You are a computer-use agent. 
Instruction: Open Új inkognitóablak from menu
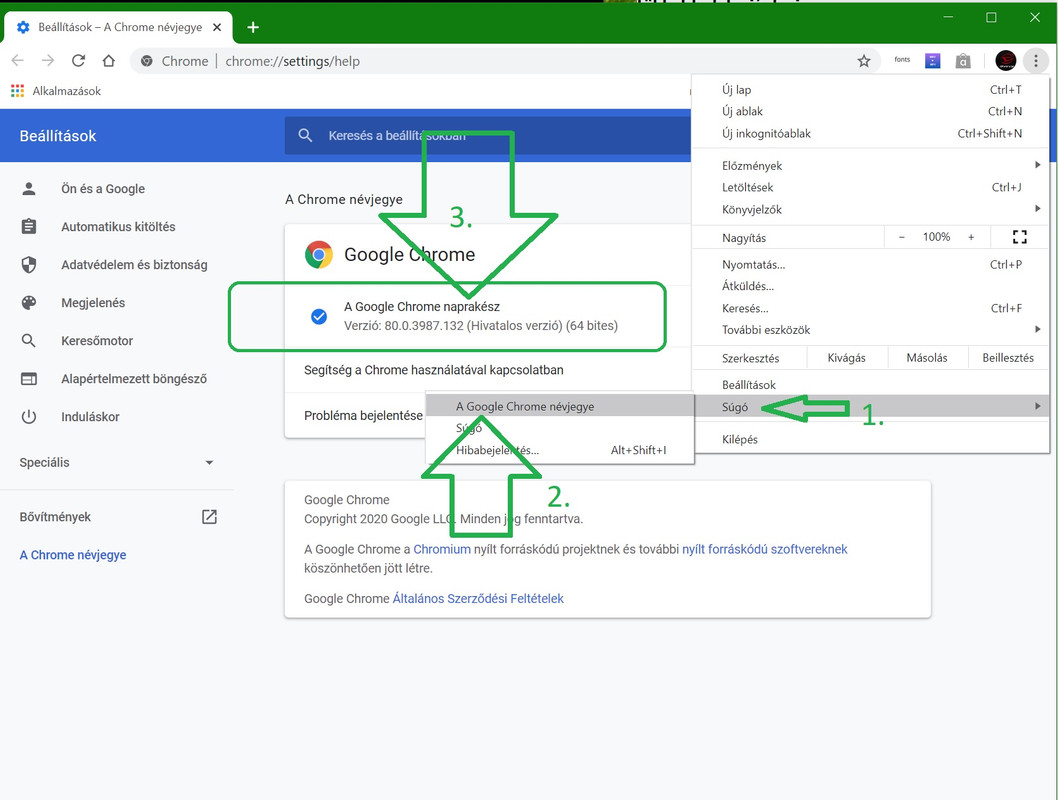[870, 134]
